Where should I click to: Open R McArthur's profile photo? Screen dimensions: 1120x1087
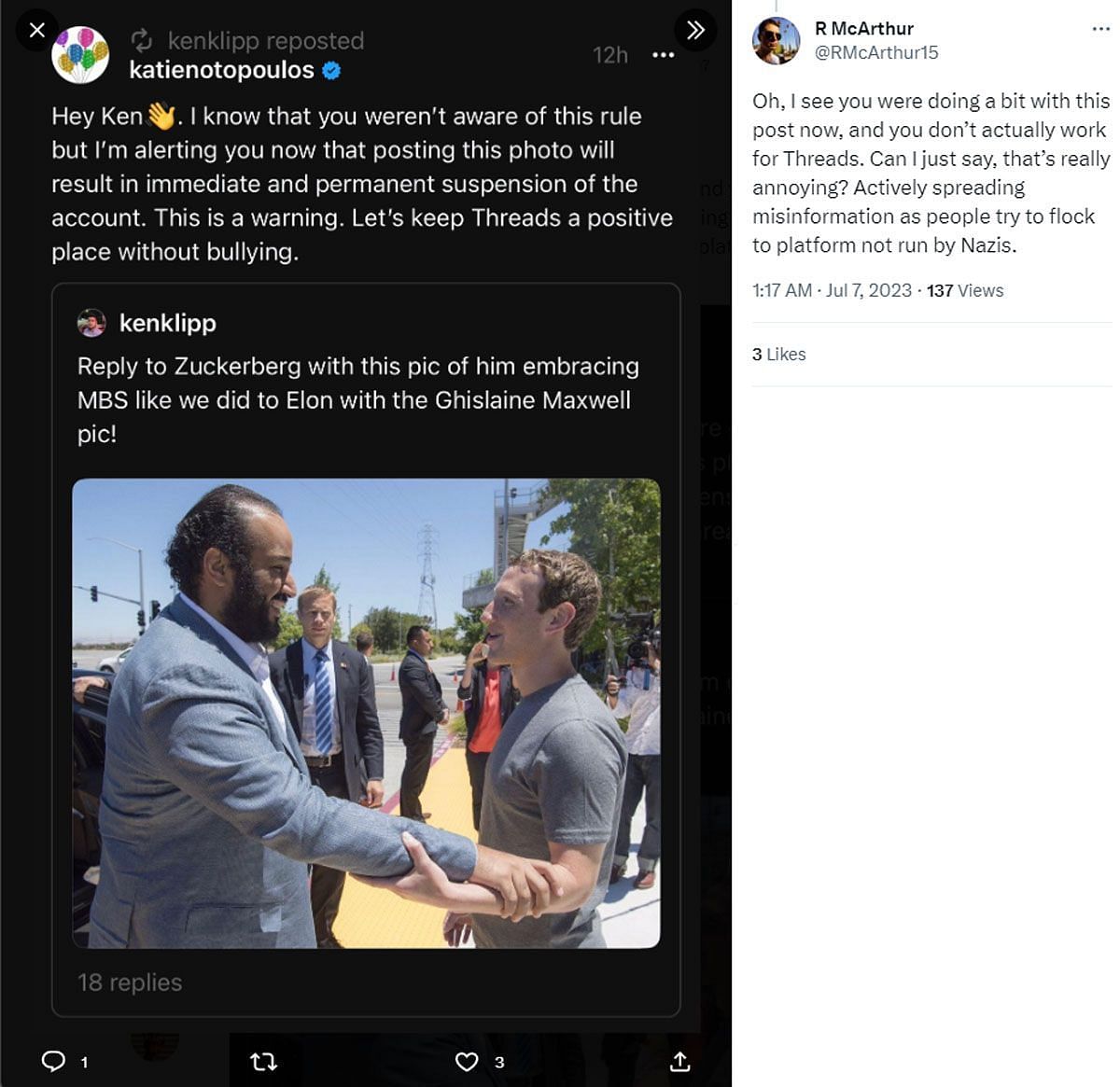777,40
